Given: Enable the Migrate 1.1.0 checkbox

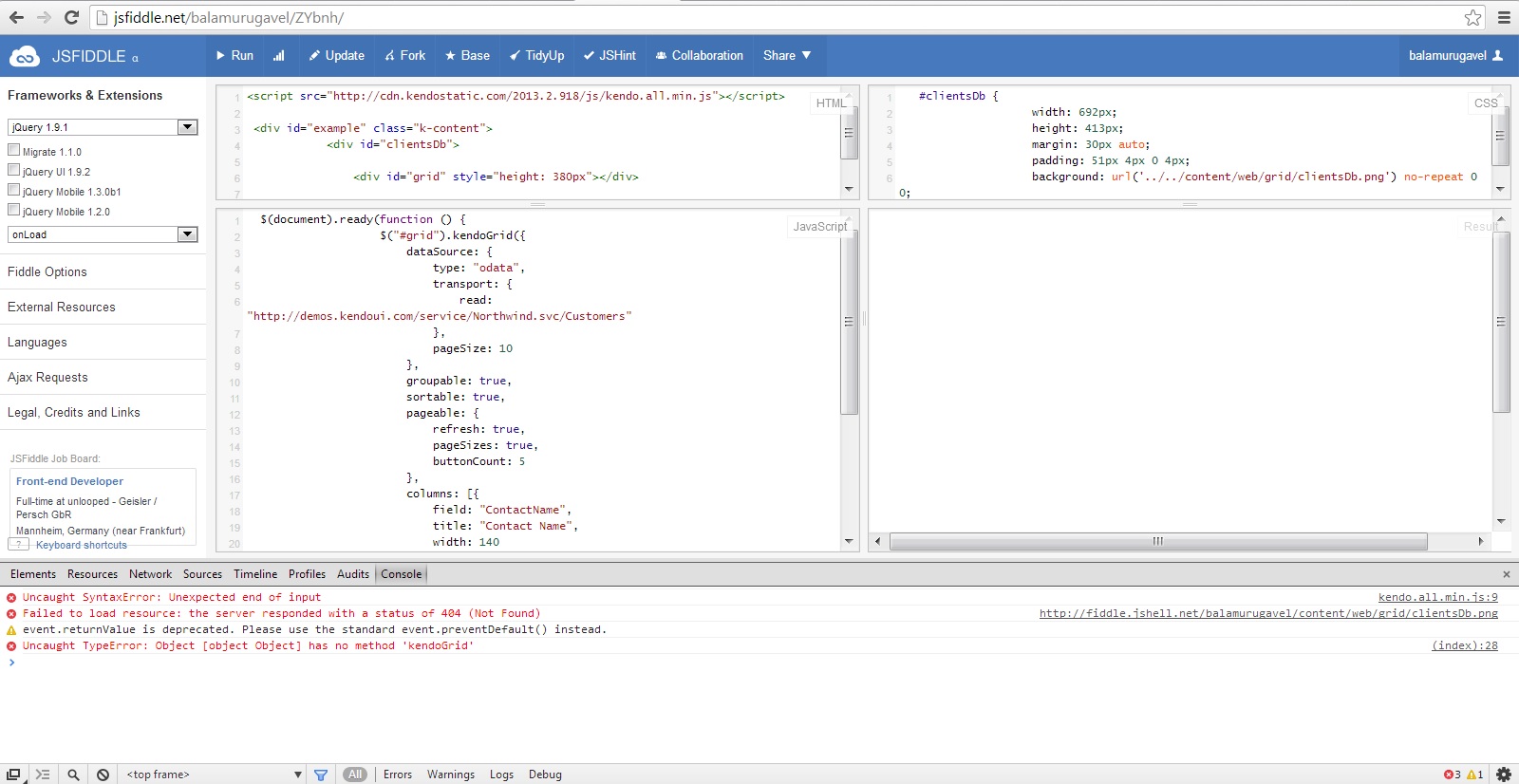Looking at the screenshot, I should click(14, 150).
